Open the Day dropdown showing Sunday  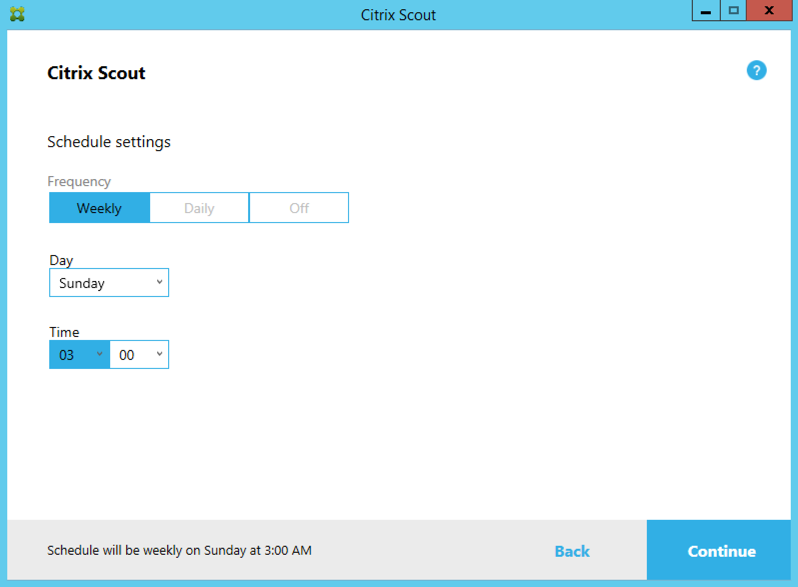click(109, 283)
